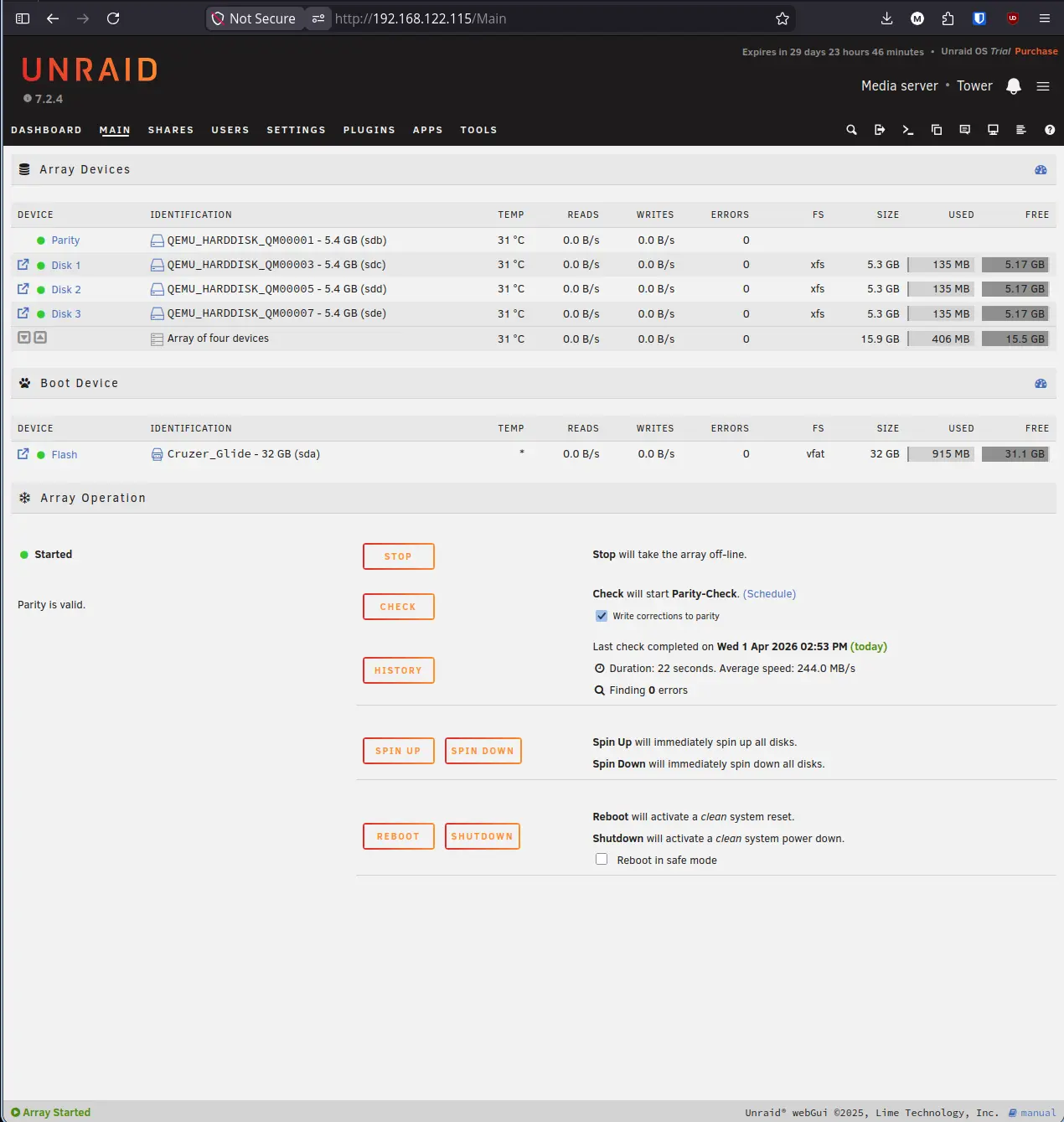Viewport: 1064px width, 1122px height.
Task: Click the Flash free-space bar showing 31.1 GB
Action: (1015, 454)
